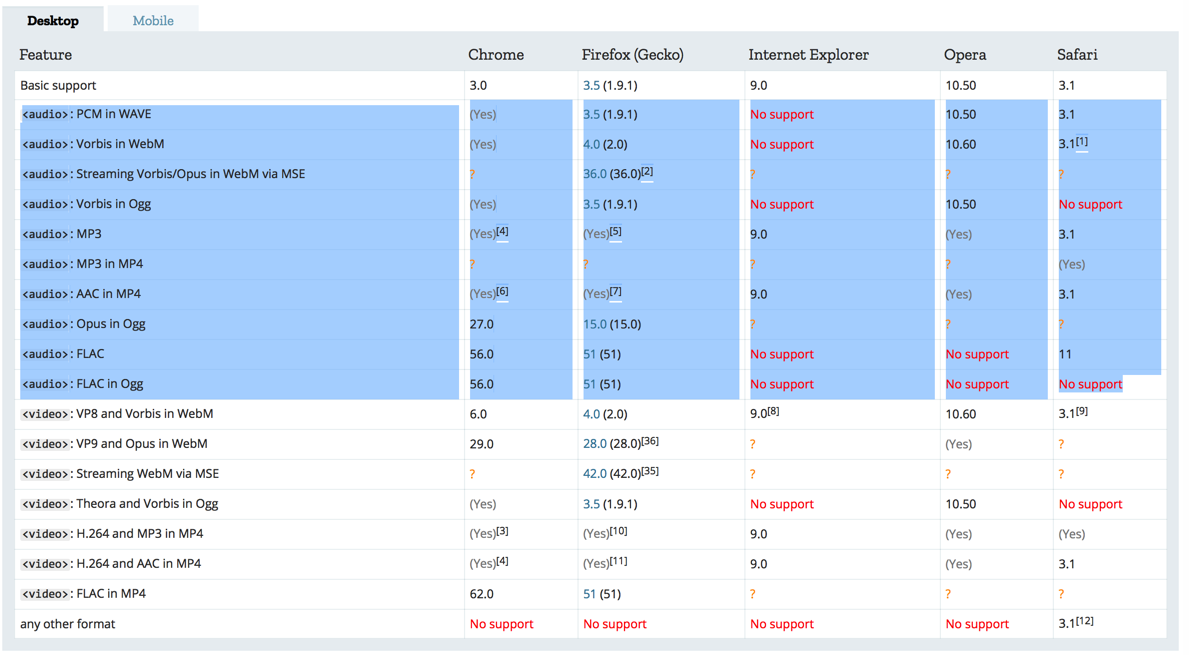1189x655 pixels.
Task: Click Internet Explorer 'No support' in PCM in WAVE row
Action: 782,114
